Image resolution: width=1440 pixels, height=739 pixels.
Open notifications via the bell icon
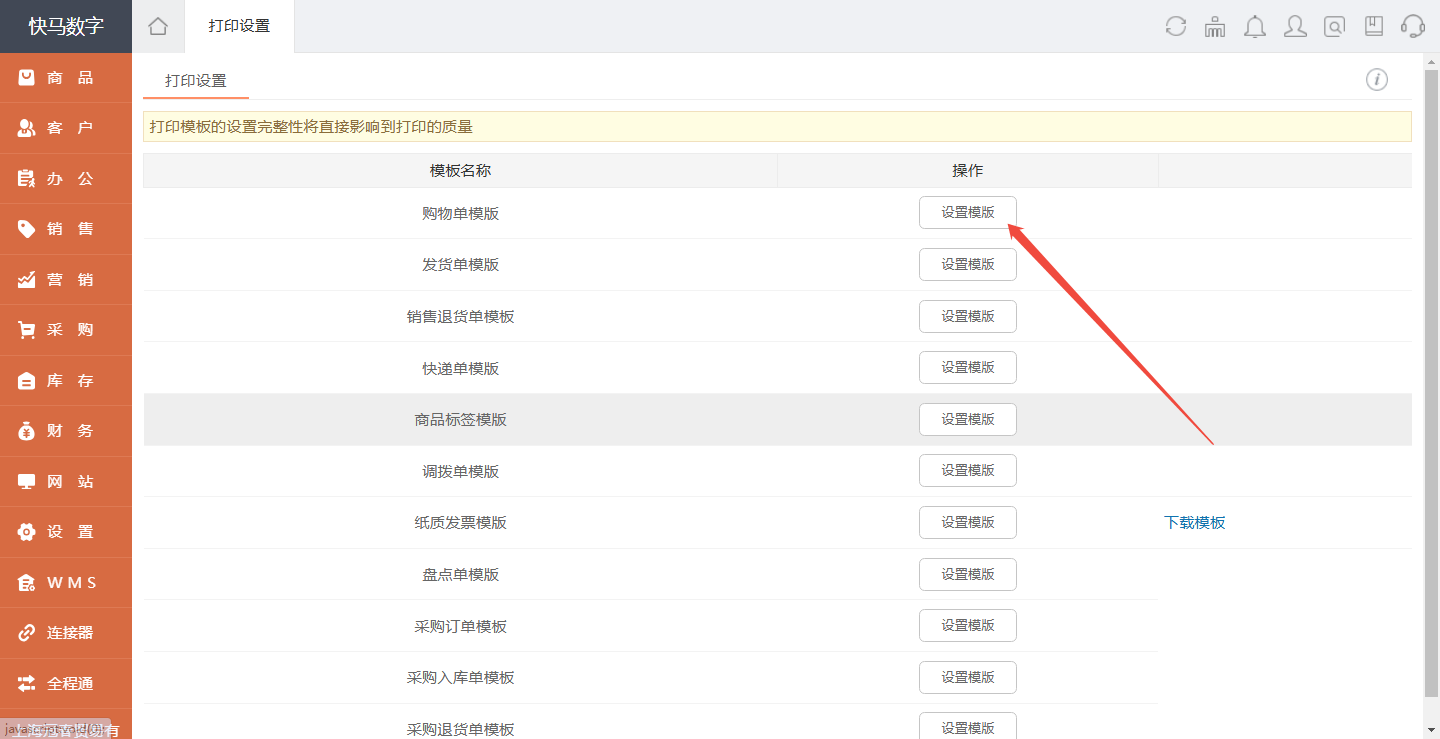coord(1255,26)
